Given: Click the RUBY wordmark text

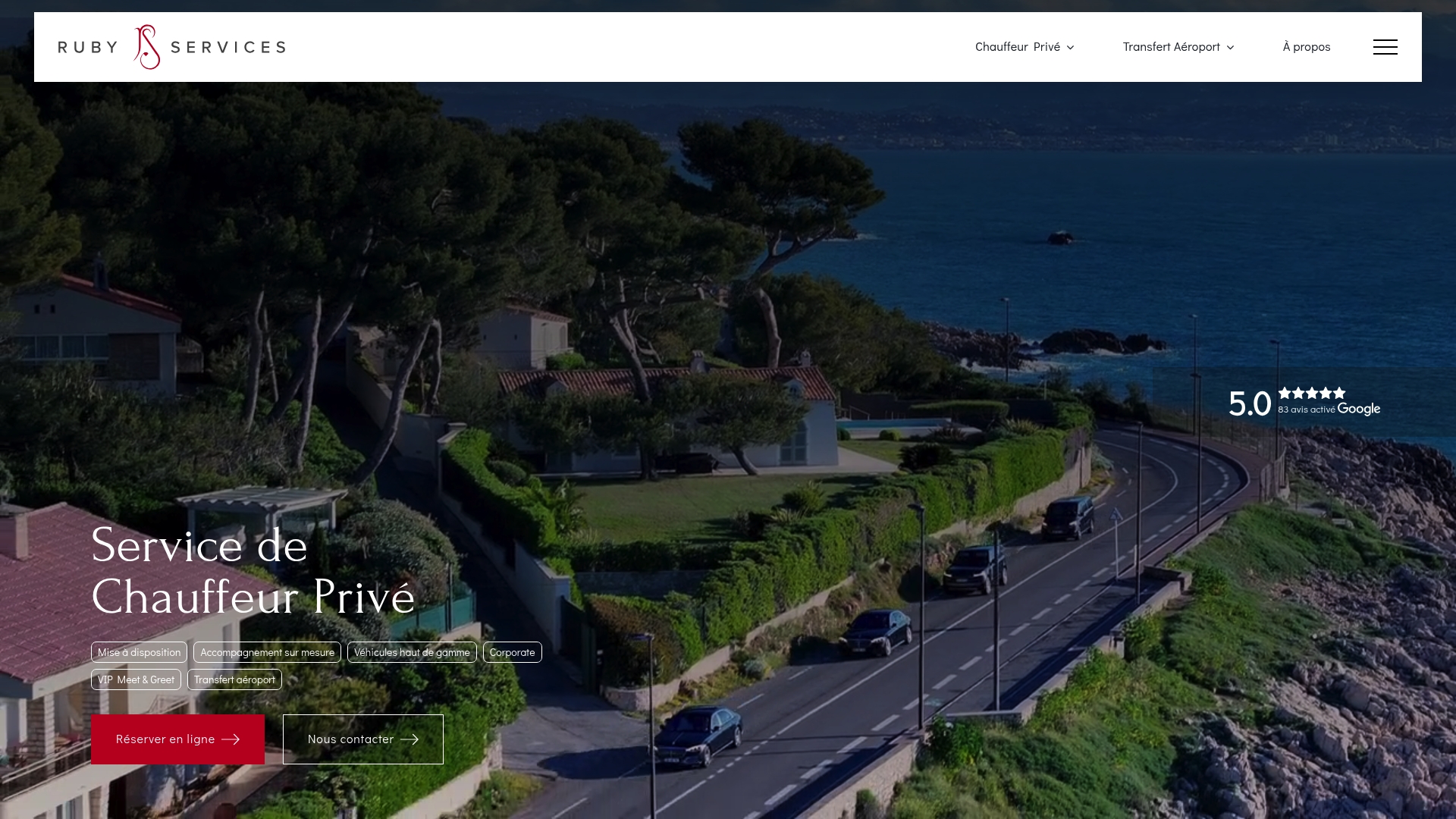Looking at the screenshot, I should [88, 48].
